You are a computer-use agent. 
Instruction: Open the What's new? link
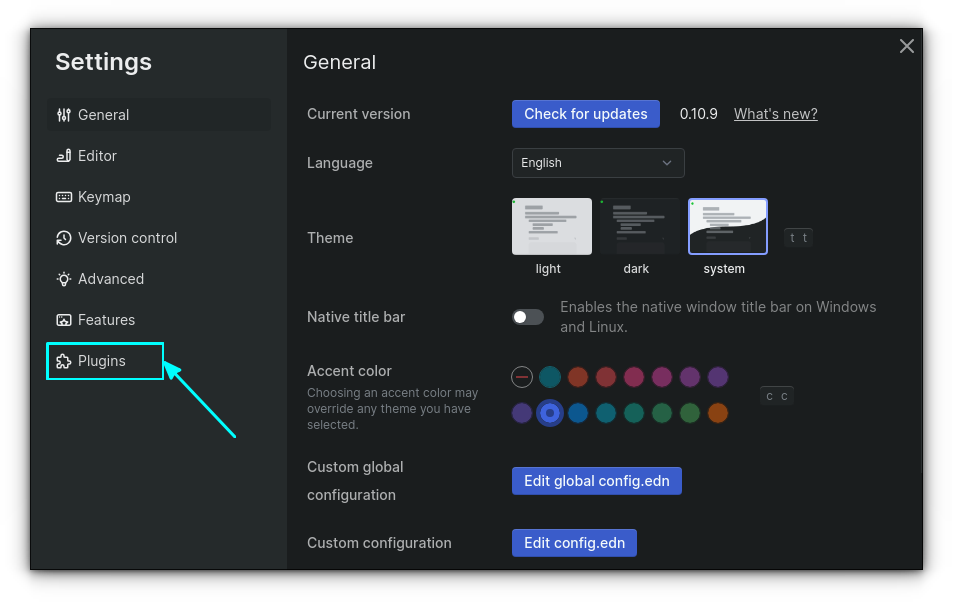tap(775, 114)
